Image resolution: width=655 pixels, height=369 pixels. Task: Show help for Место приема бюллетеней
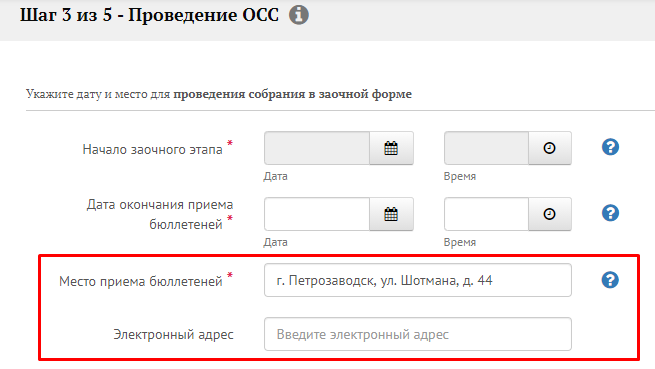click(x=610, y=280)
